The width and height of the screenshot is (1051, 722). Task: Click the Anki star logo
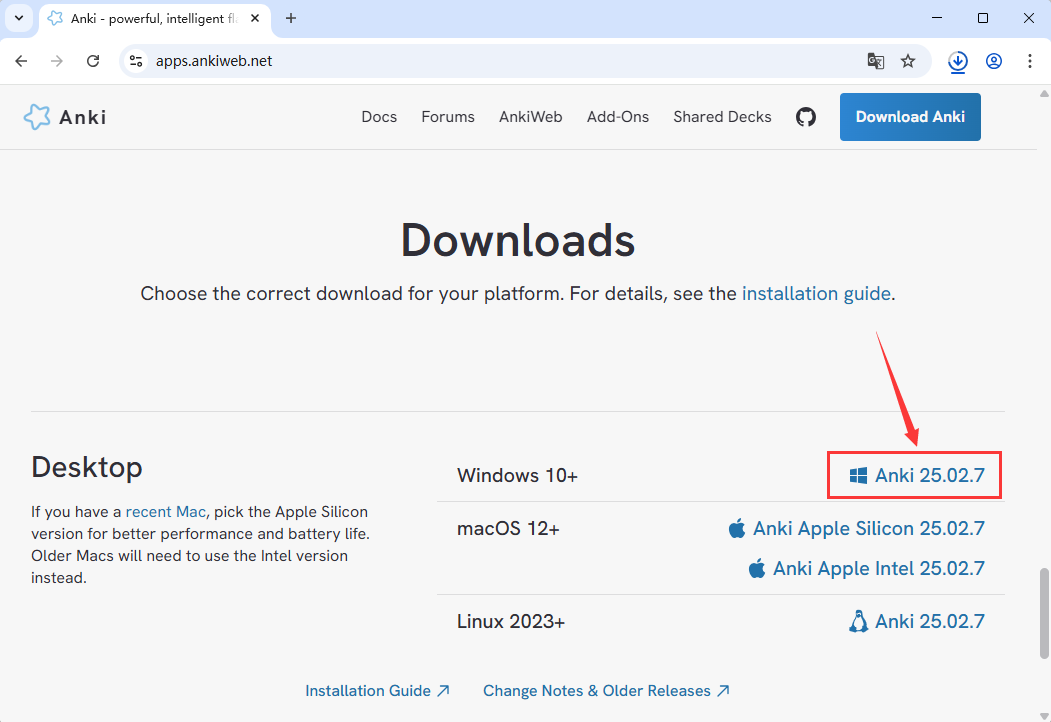(x=37, y=117)
